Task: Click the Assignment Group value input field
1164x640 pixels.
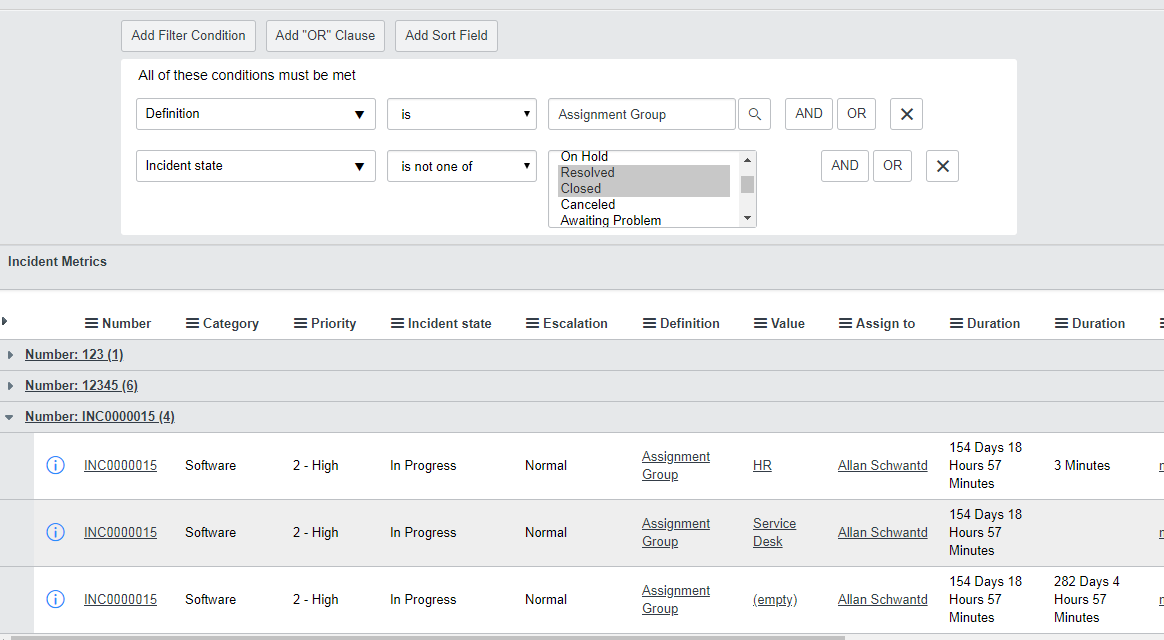Action: [x=642, y=114]
